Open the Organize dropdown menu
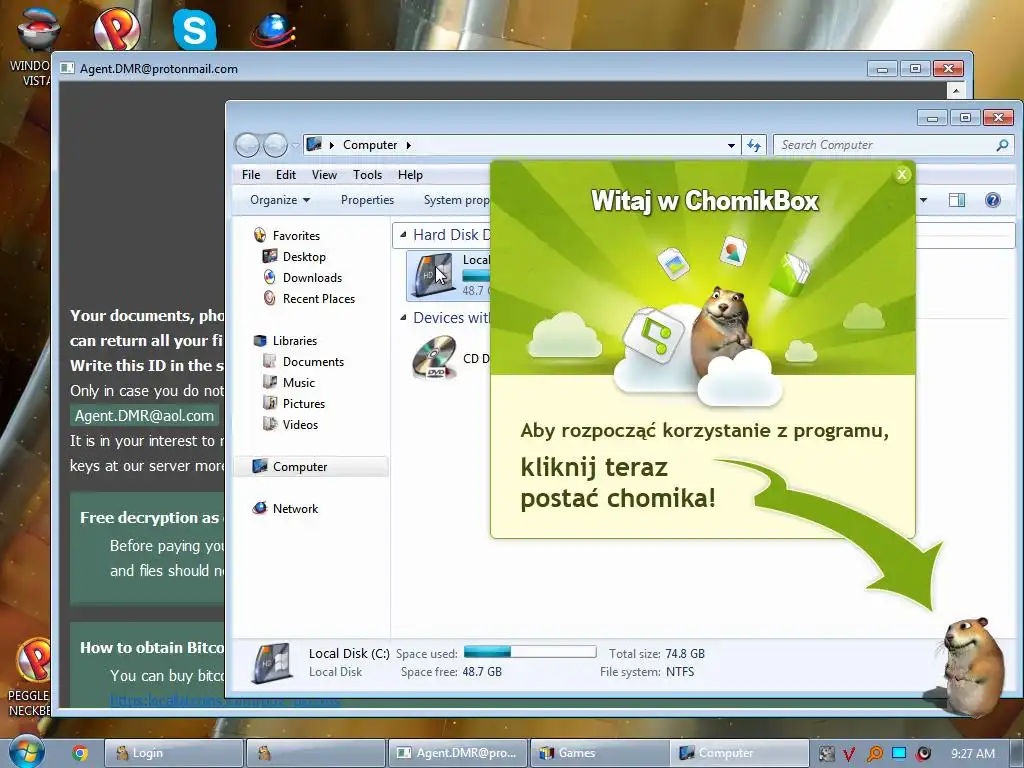This screenshot has width=1024, height=768. tap(280, 200)
